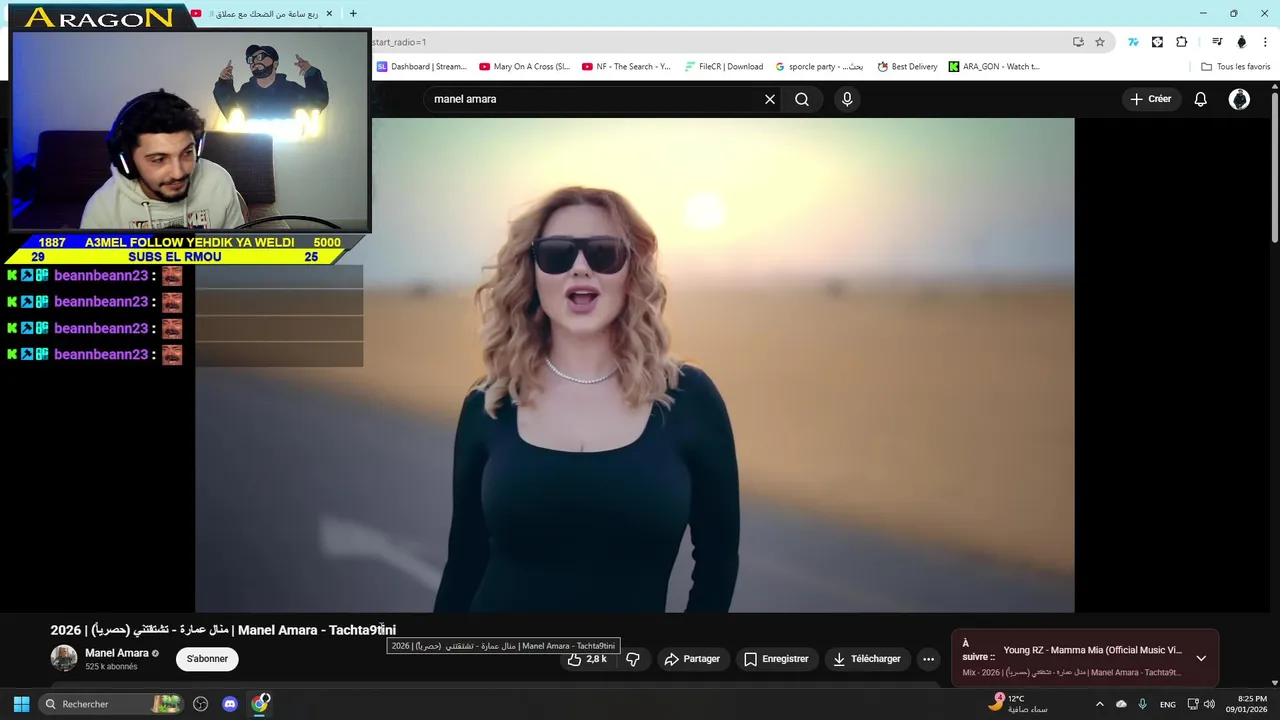Open the three-dot more actions menu
Image resolution: width=1280 pixels, height=720 pixels.
[x=928, y=659]
